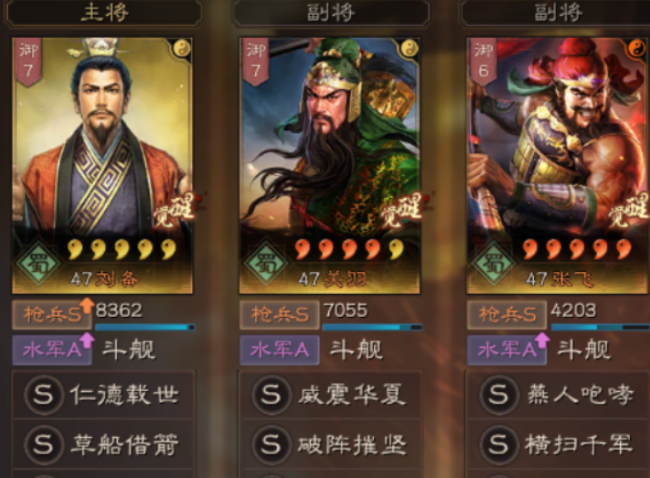The image size is (650, 478).
Task: Click the blue troop bar under 8362
Action: pos(145,327)
